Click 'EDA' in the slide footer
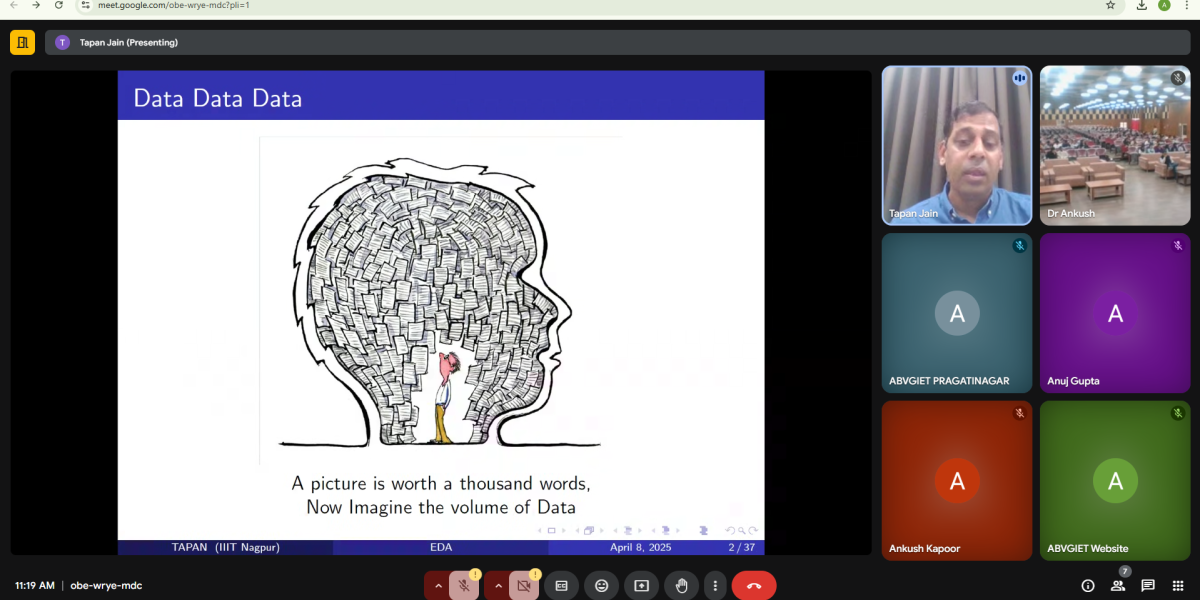The height and width of the screenshot is (600, 1200). tap(441, 547)
